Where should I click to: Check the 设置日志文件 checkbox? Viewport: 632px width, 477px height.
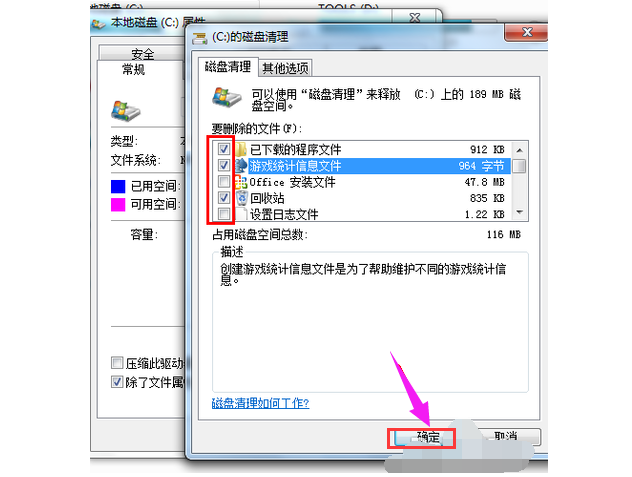pos(224,213)
